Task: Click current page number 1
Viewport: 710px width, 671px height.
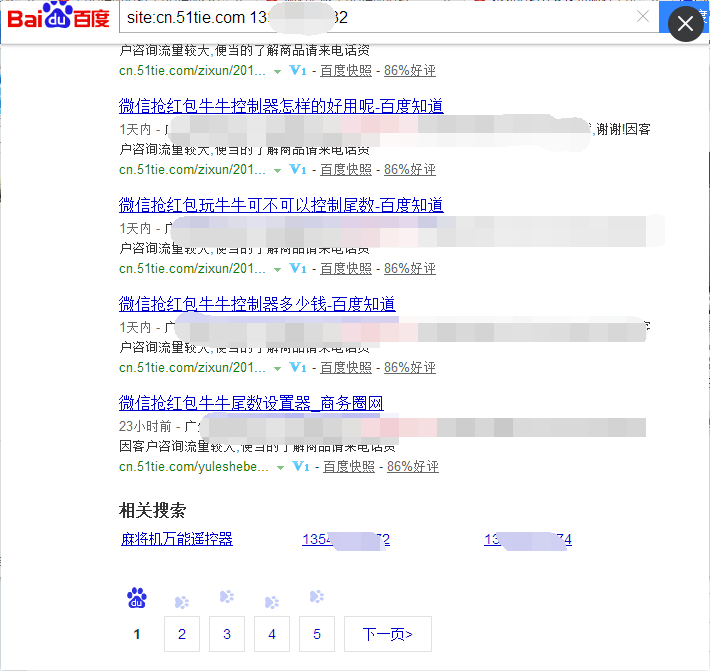Action: pyautogui.click(x=137, y=634)
